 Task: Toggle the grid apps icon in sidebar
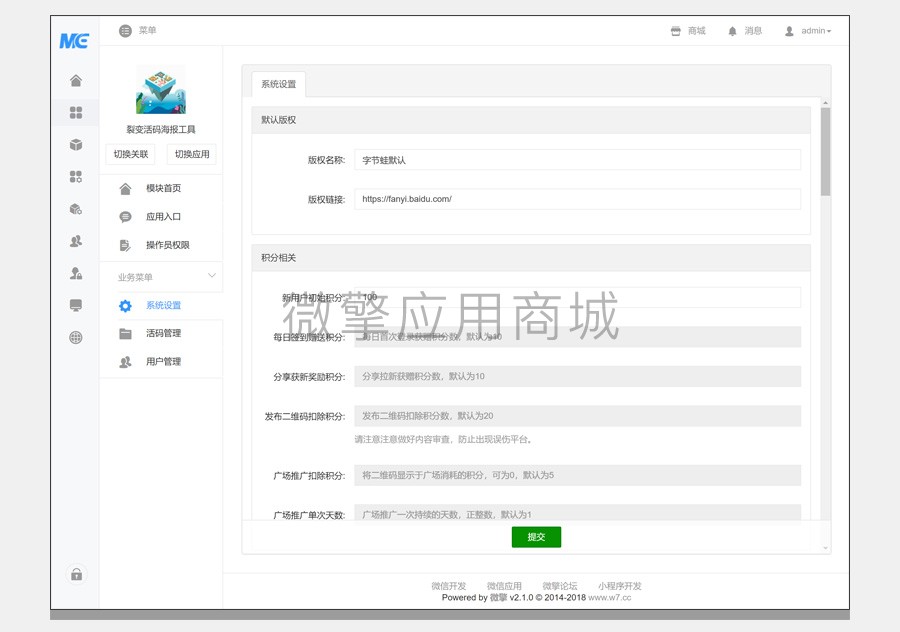coord(75,111)
